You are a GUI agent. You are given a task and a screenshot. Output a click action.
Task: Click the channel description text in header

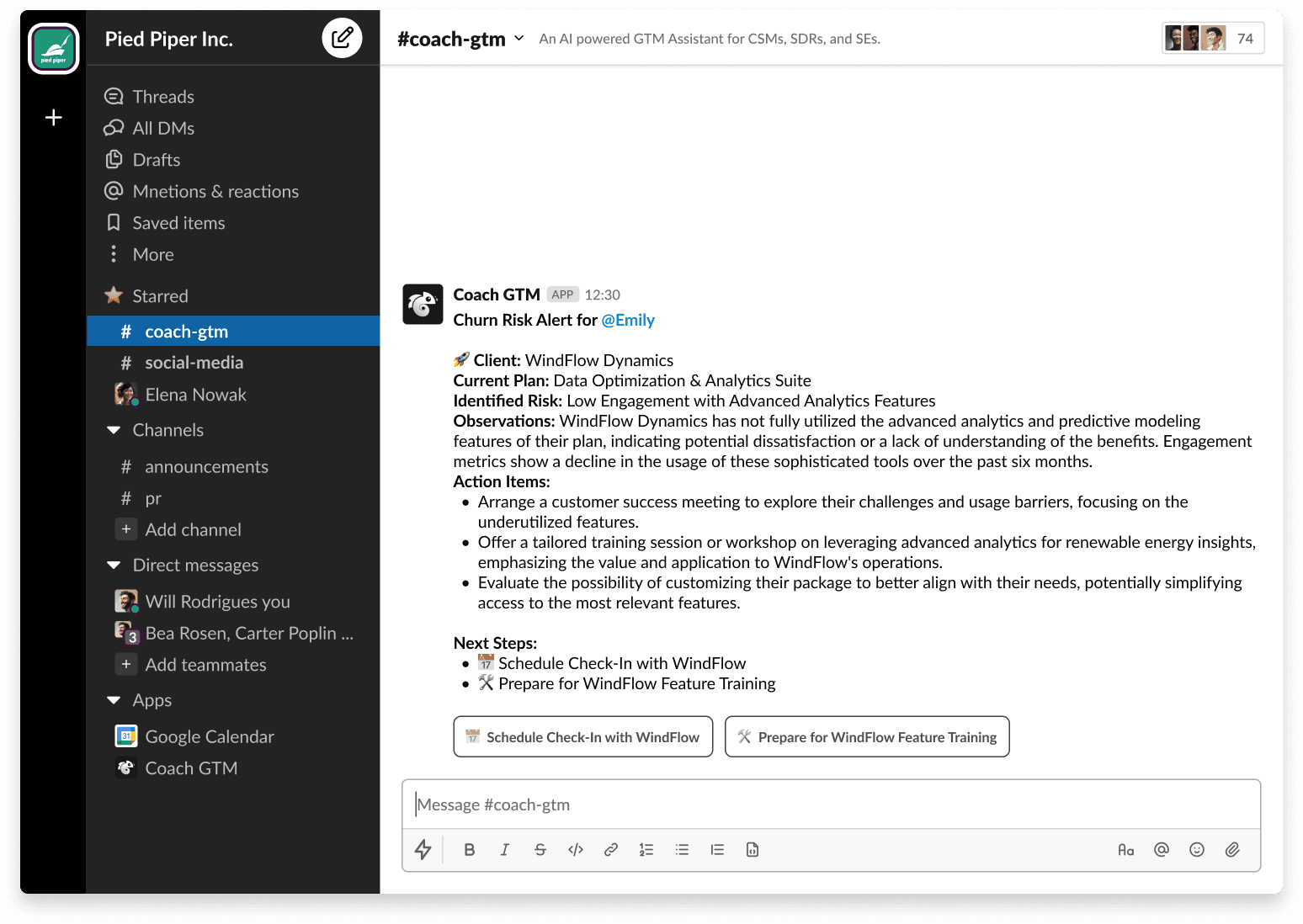pos(710,39)
